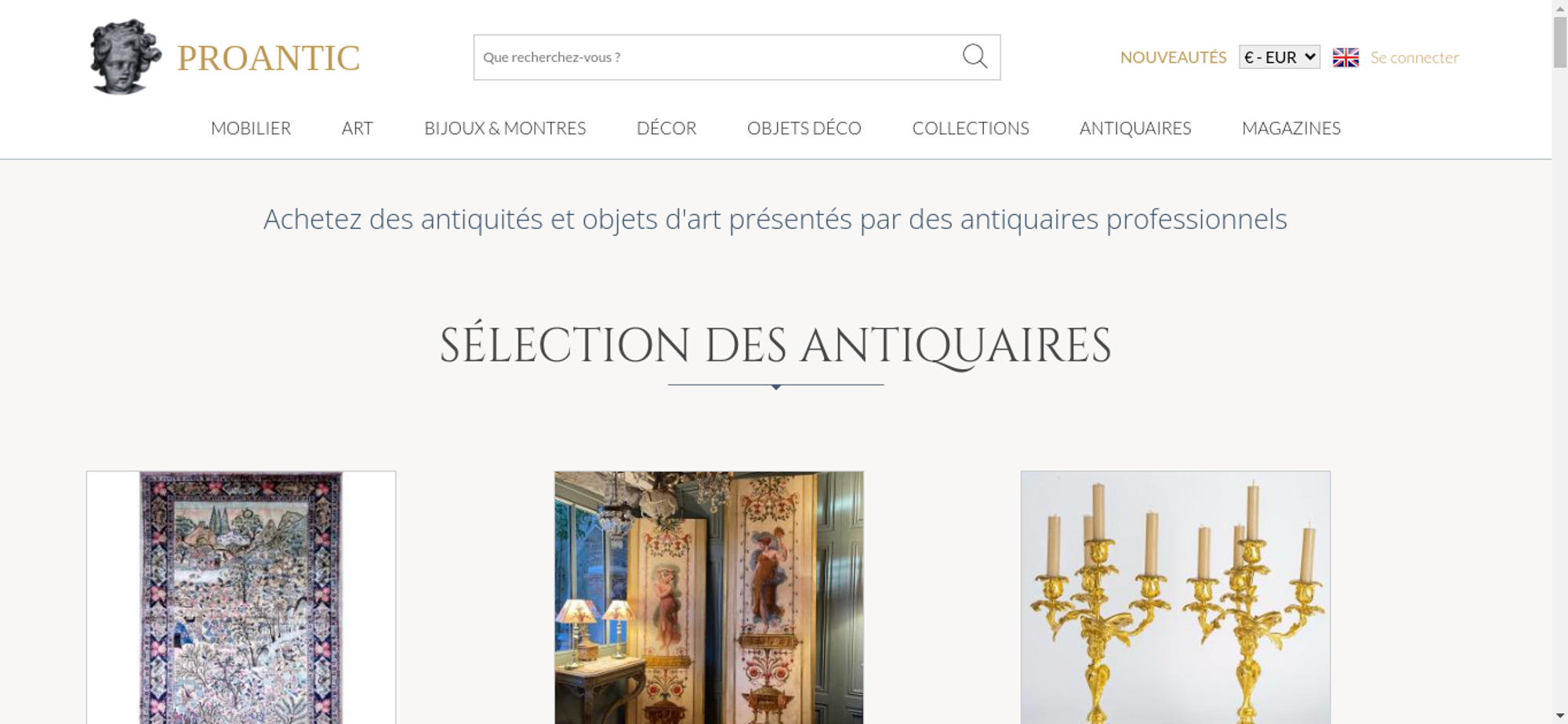This screenshot has width=1568, height=724.
Task: Click the magnifying glass search icon
Action: (x=975, y=56)
